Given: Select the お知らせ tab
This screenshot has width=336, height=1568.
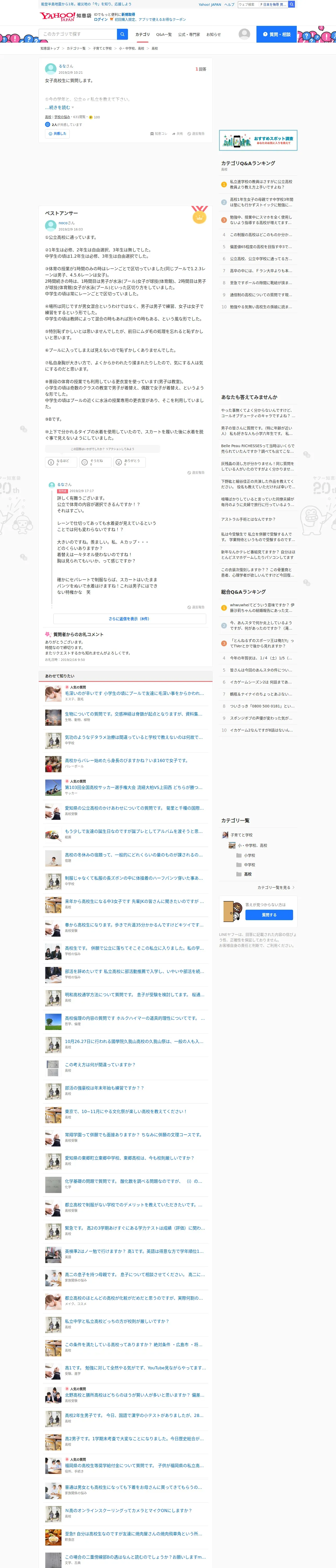Looking at the screenshot, I should click(x=214, y=35).
